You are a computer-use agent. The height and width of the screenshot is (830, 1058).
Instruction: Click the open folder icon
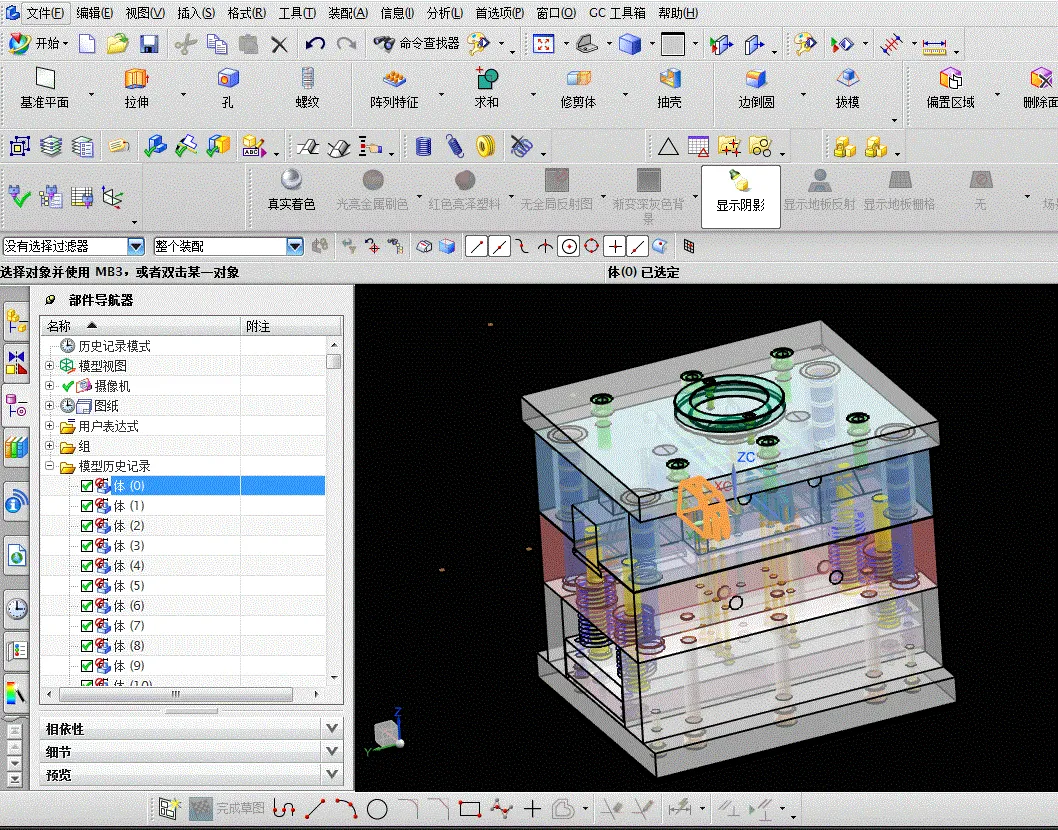pos(117,44)
